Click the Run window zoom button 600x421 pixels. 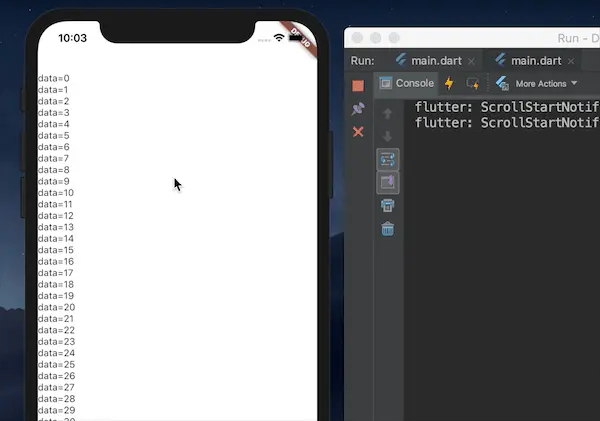tap(394, 38)
